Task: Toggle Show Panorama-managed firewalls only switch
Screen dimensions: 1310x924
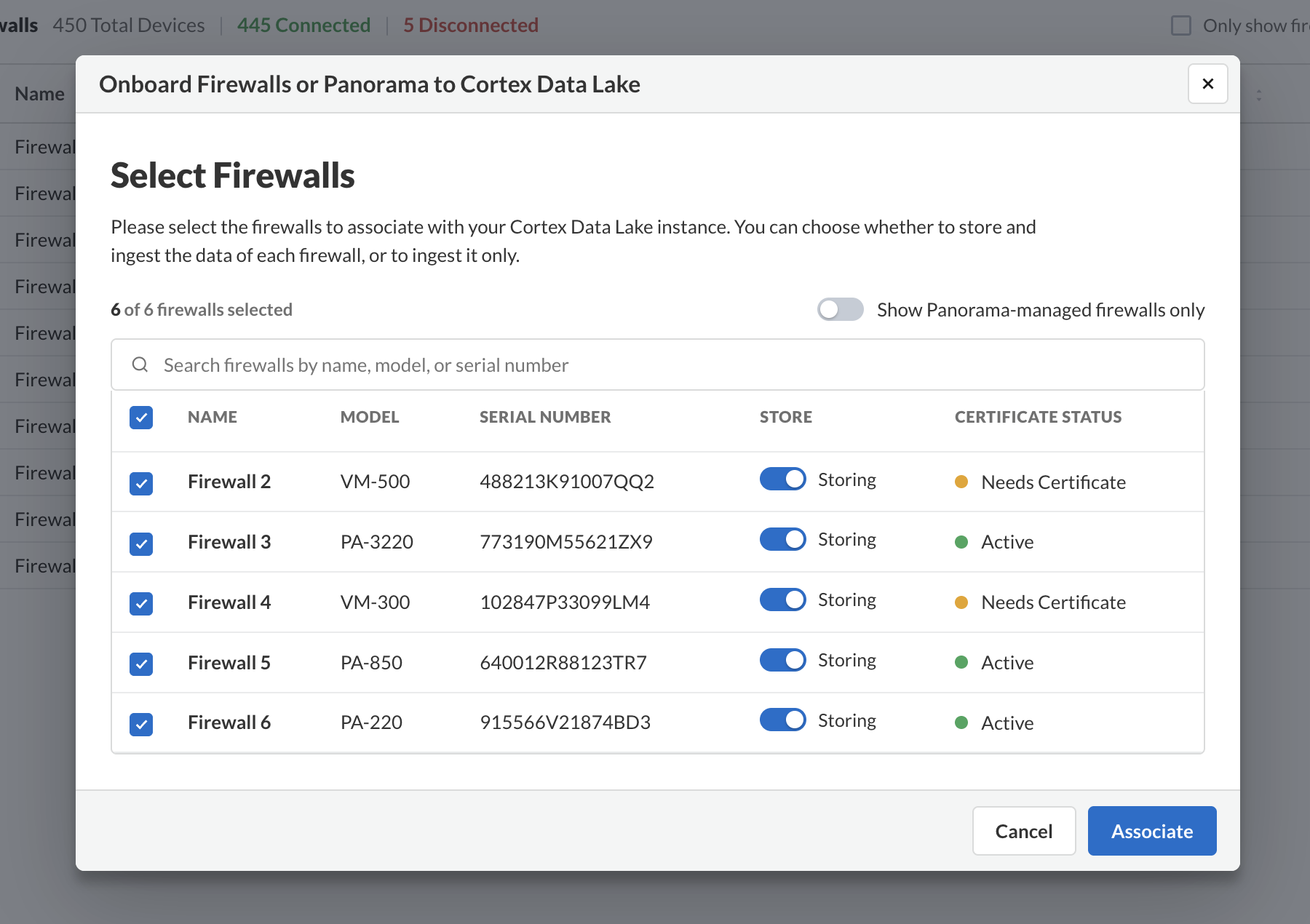Action: coord(840,309)
